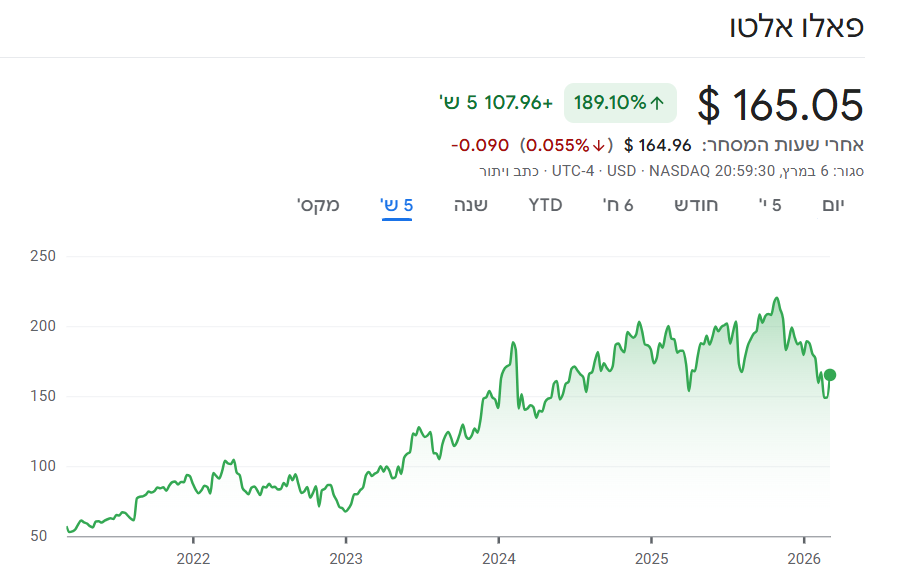Click the green endpoint dot on the chart
Screen dimensions: 911x587
829,375
